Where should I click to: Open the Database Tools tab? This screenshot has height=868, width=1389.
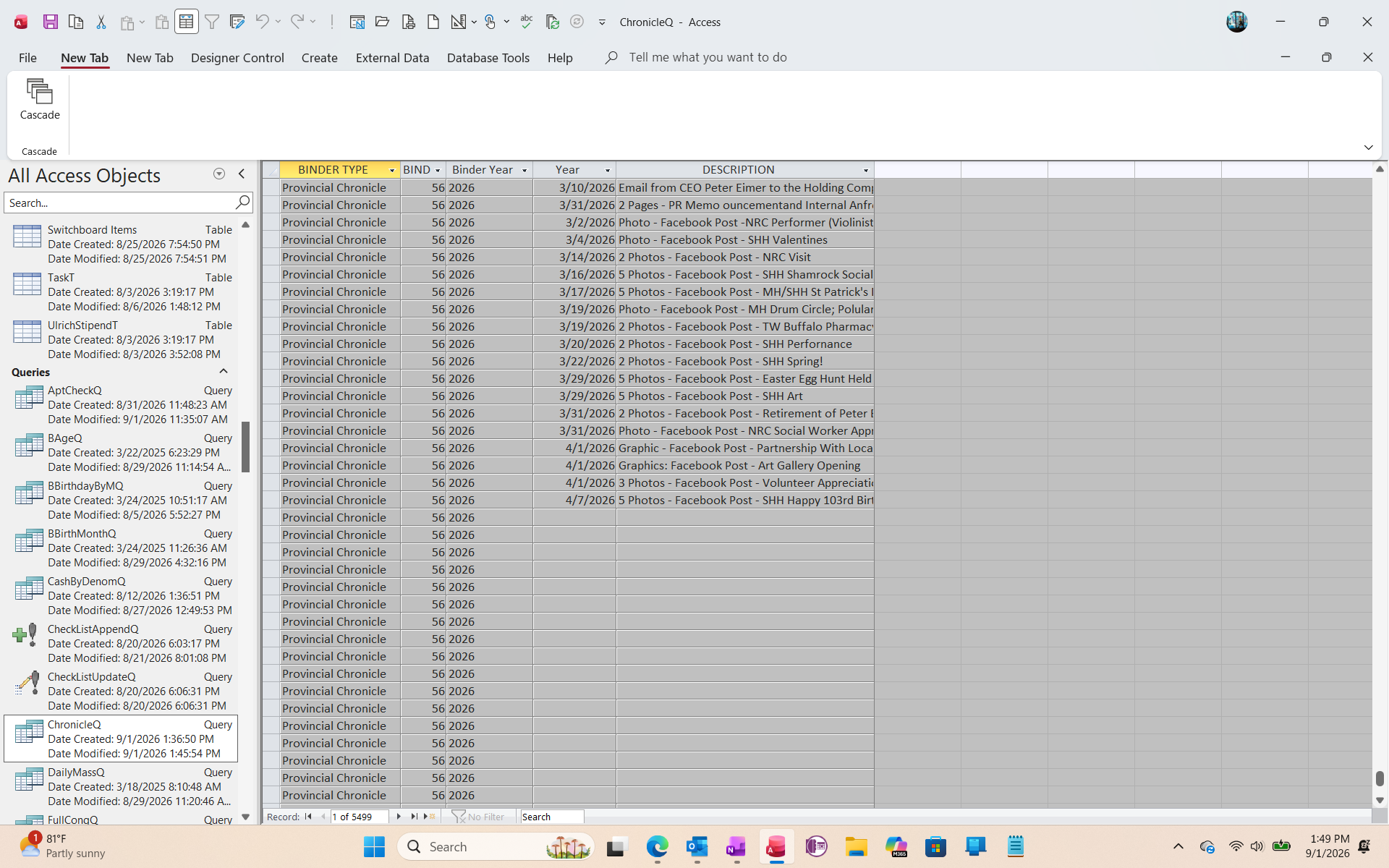click(488, 58)
